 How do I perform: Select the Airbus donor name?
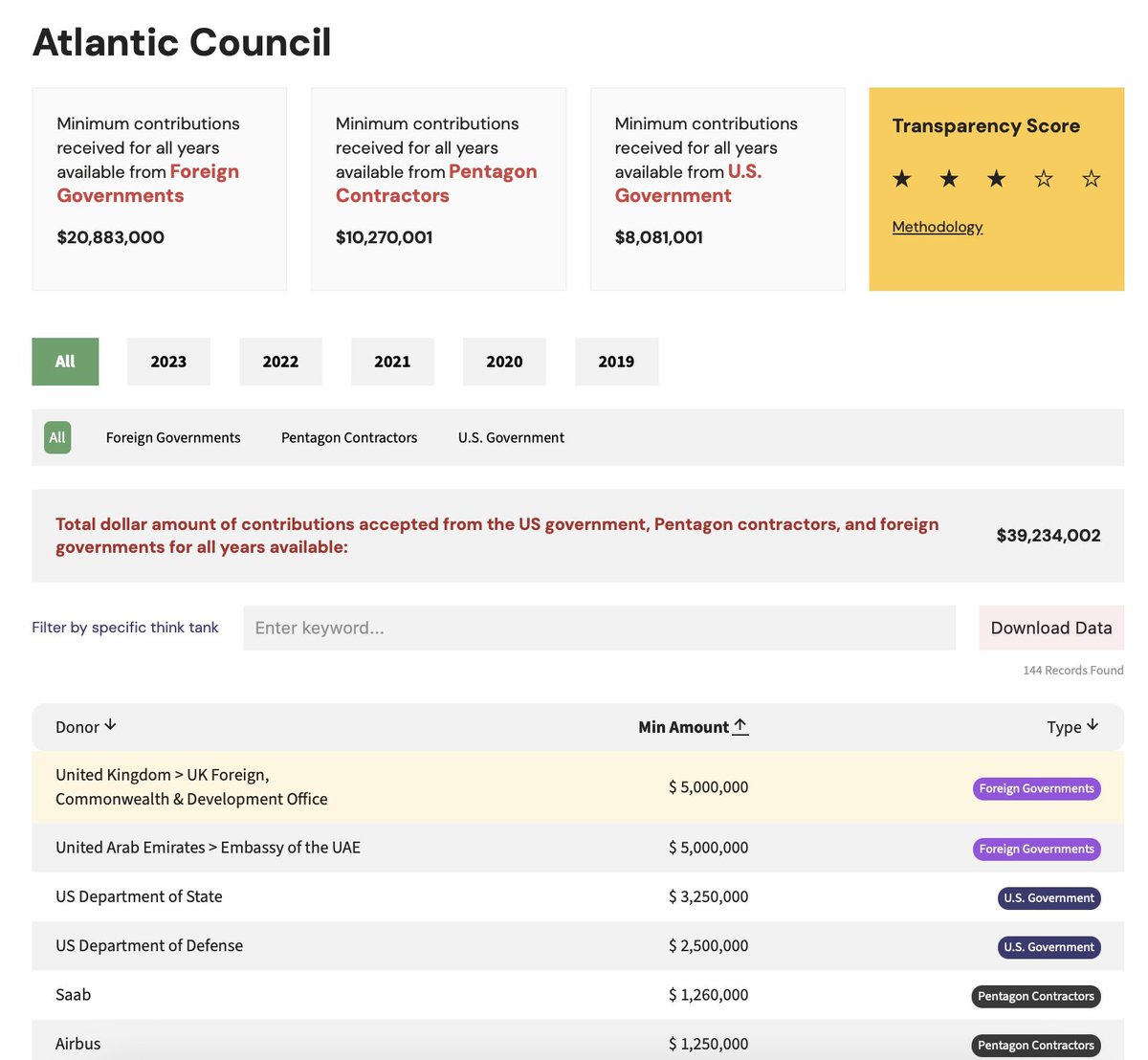77,1044
